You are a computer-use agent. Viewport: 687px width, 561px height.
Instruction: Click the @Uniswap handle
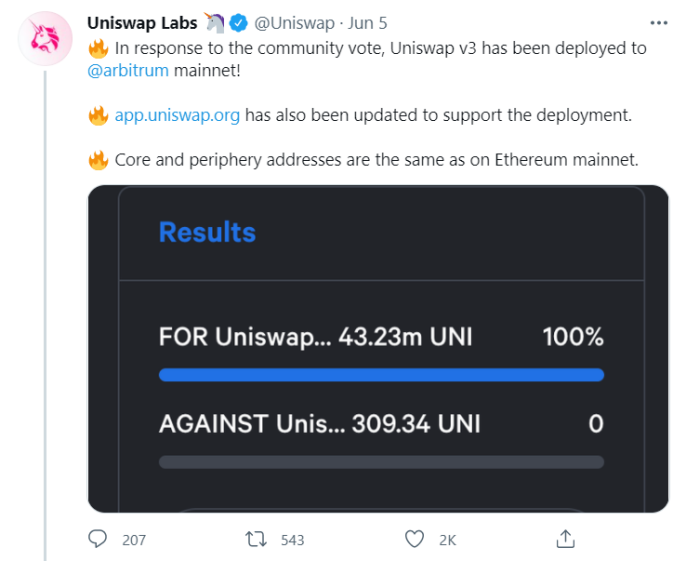click(x=294, y=23)
